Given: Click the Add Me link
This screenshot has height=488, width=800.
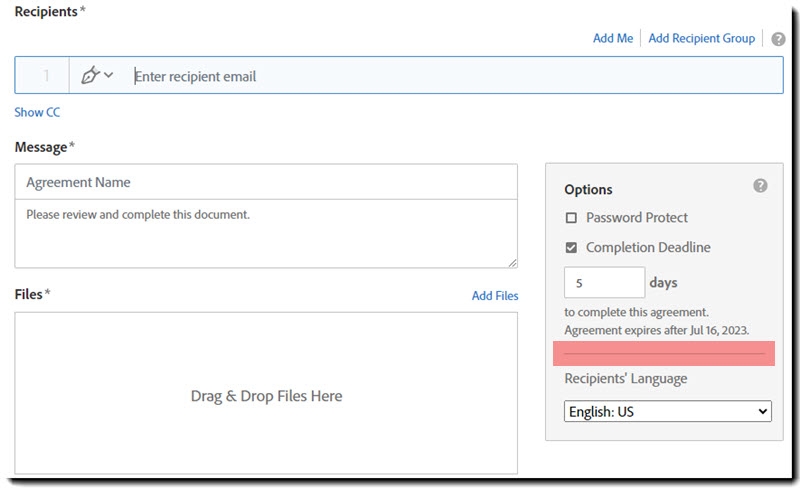Looking at the screenshot, I should pos(613,38).
